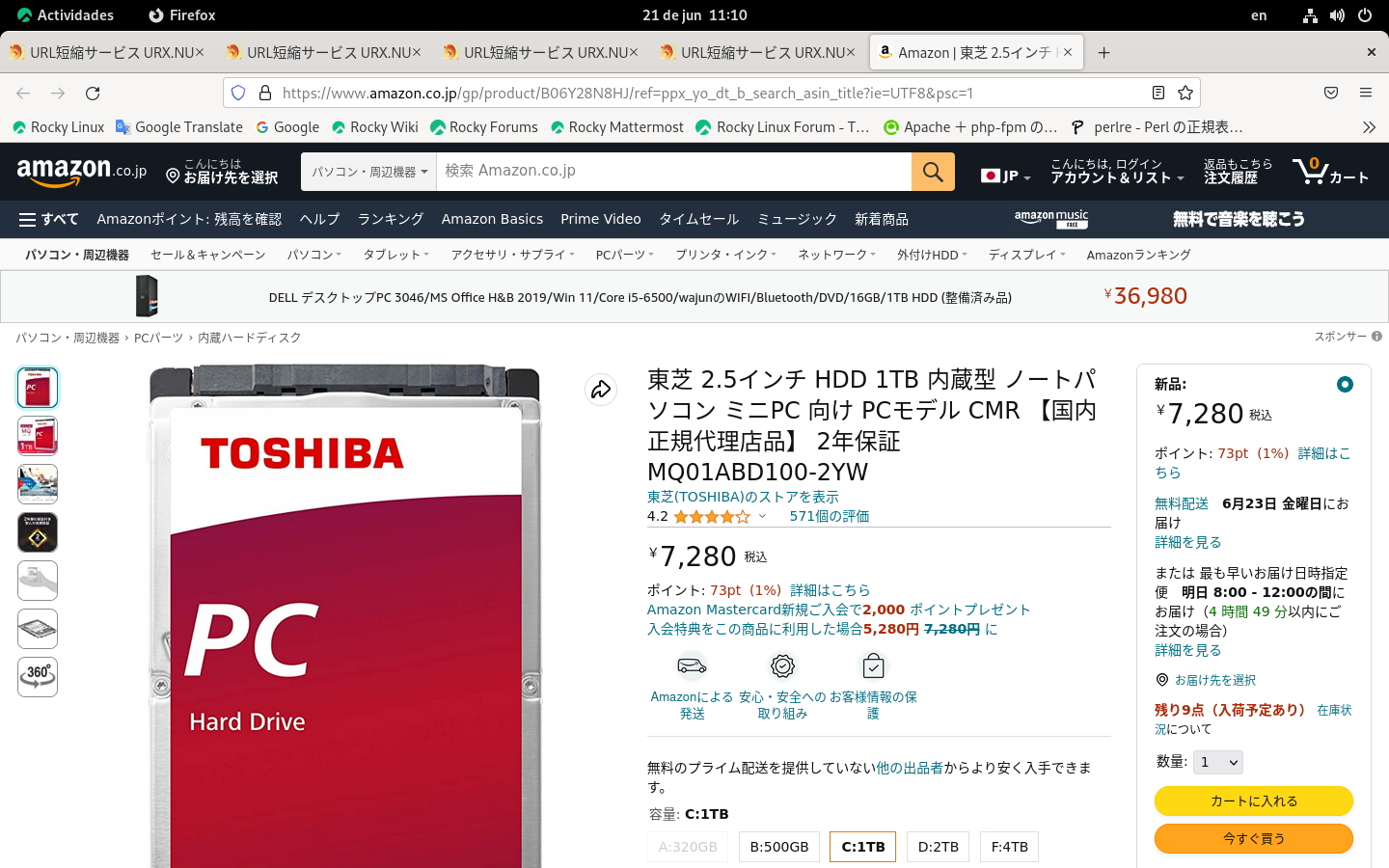This screenshot has height=868, width=1389.
Task: Select capacity option F:4TB
Action: (1010, 847)
